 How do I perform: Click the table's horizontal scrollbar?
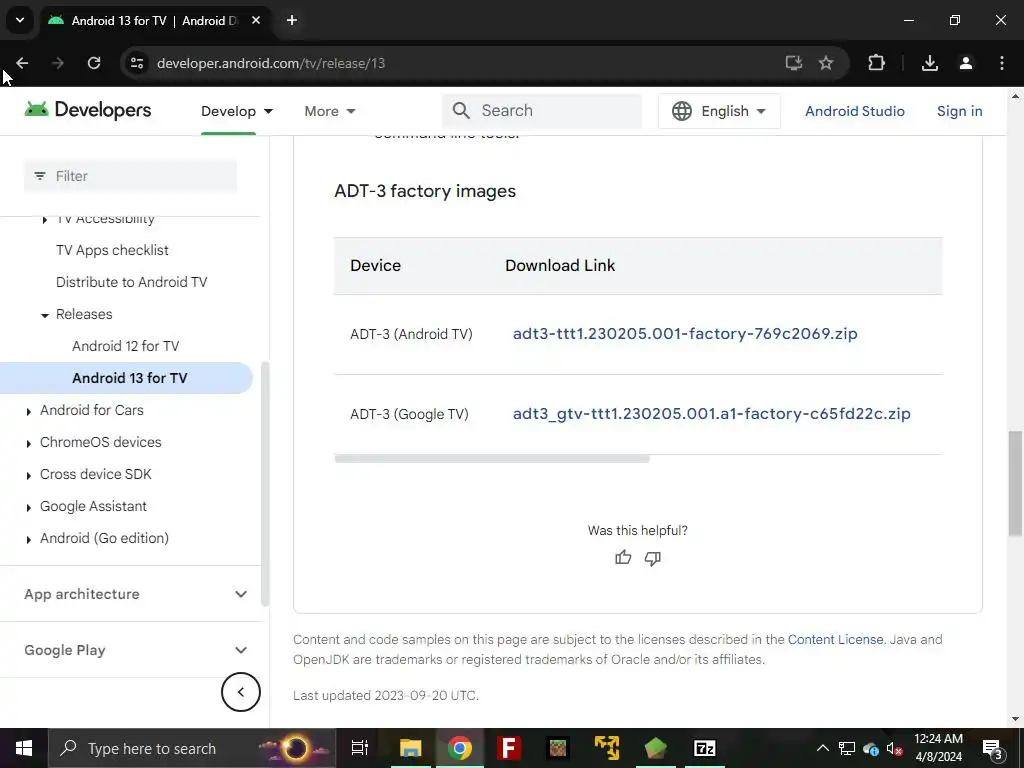pos(492,459)
